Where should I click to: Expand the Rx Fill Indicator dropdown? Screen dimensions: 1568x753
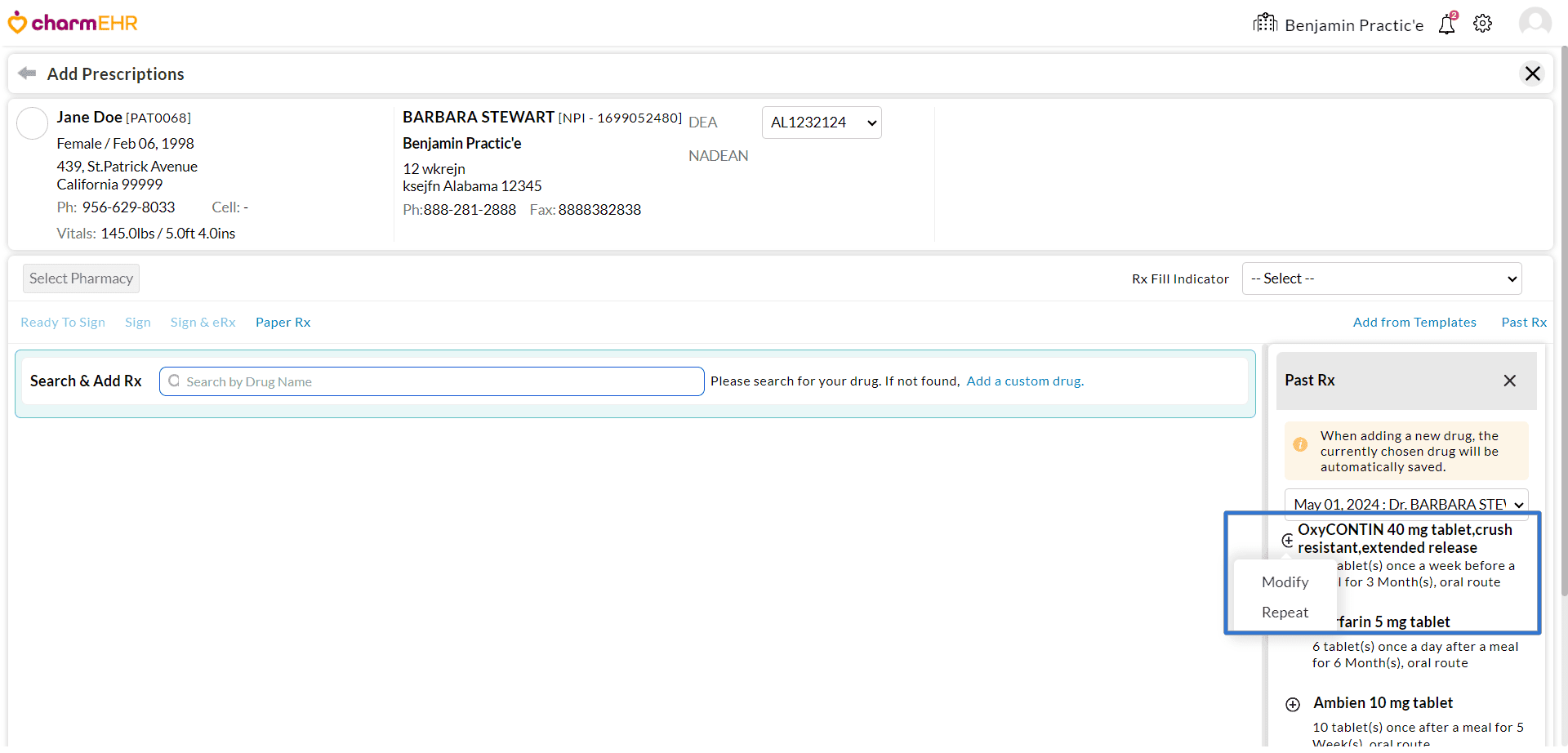(1381, 278)
